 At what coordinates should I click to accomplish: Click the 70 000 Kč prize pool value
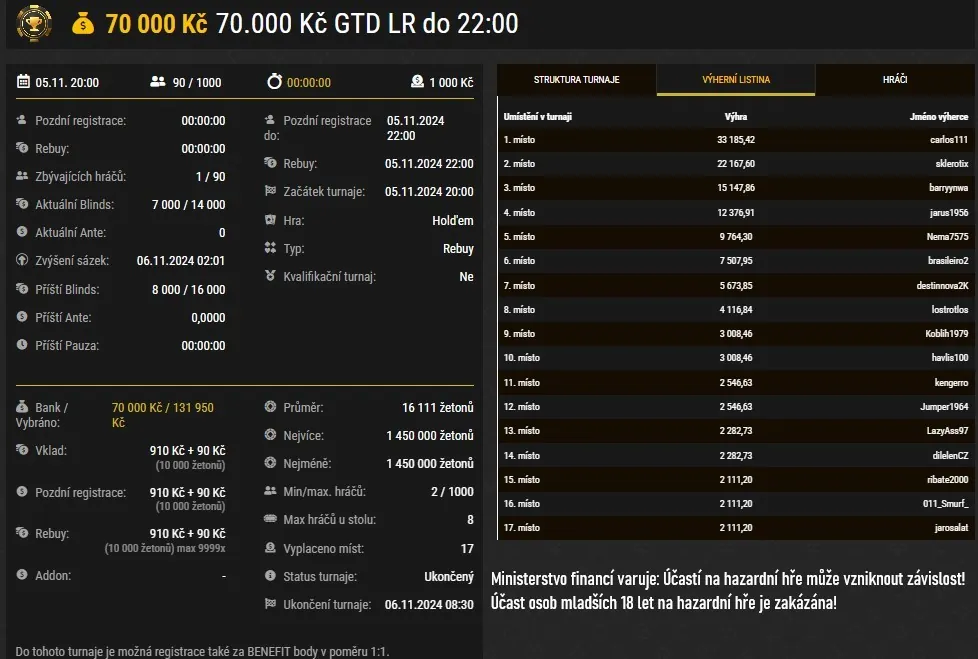click(x=146, y=22)
